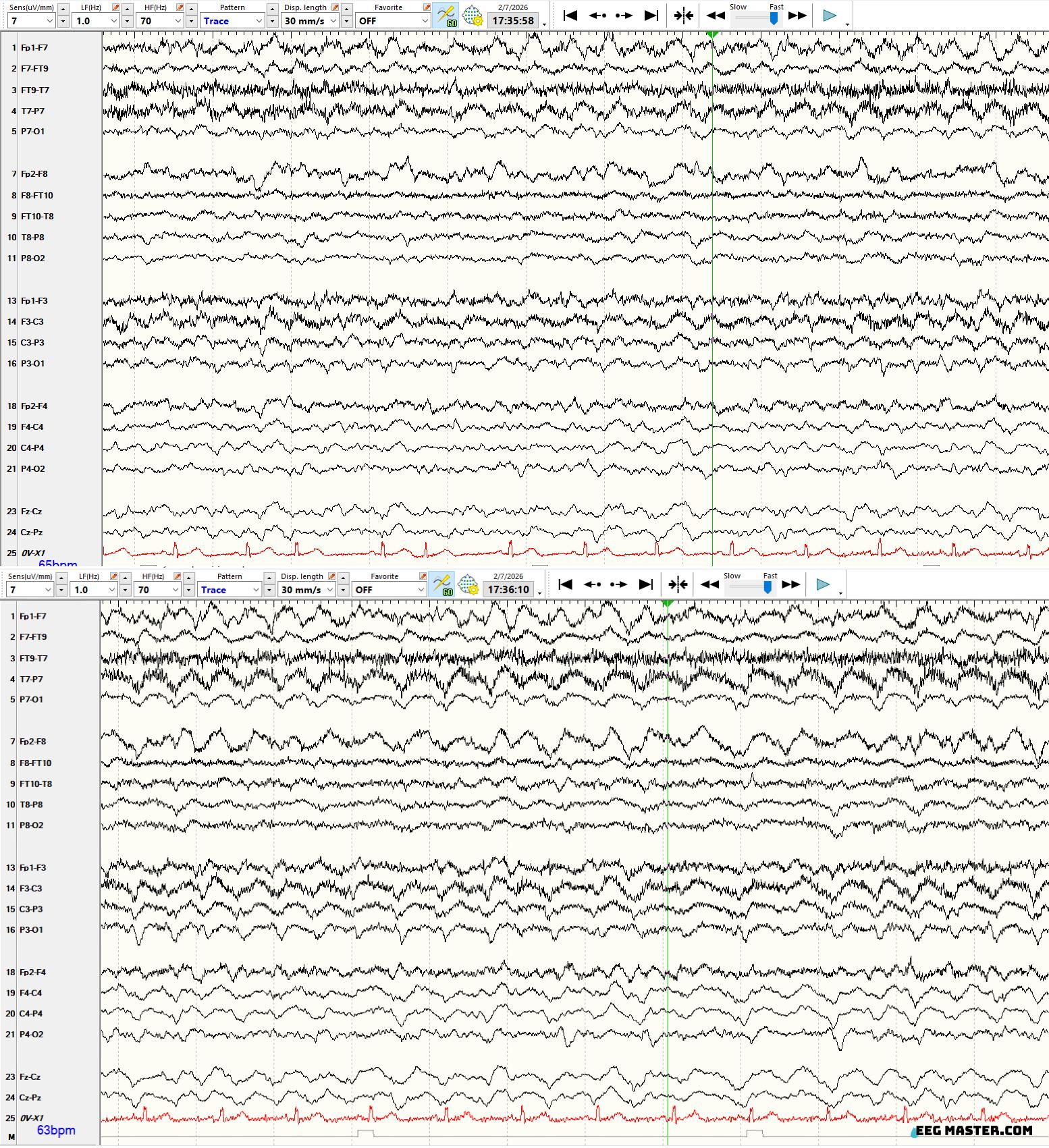The height and width of the screenshot is (1148, 1049).
Task: Jump to recording start in the 17:35:58 toolbar
Action: (x=570, y=16)
